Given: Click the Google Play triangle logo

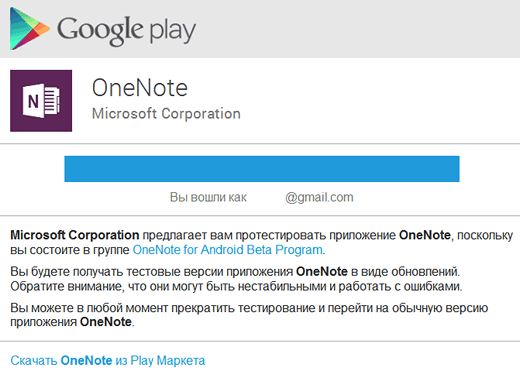Looking at the screenshot, I should [29, 29].
